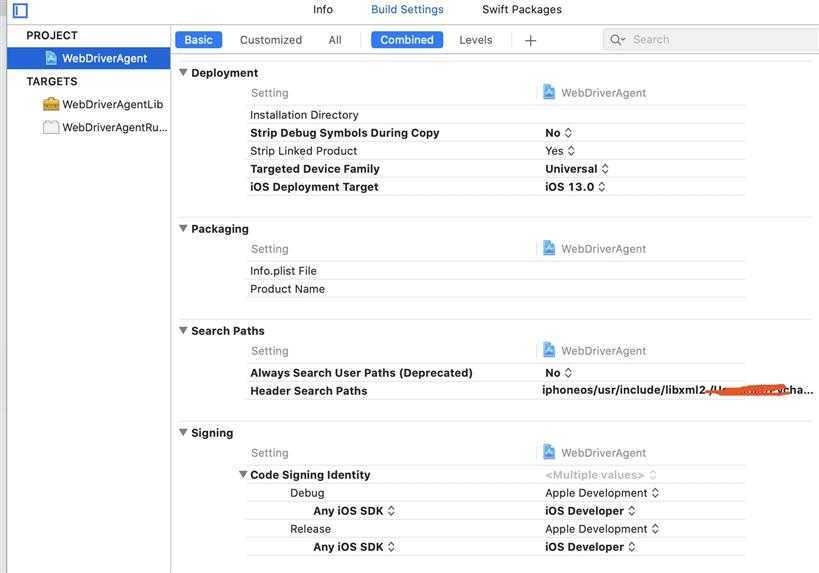
Task: Click the Info.plist File setting row
Action: point(496,271)
